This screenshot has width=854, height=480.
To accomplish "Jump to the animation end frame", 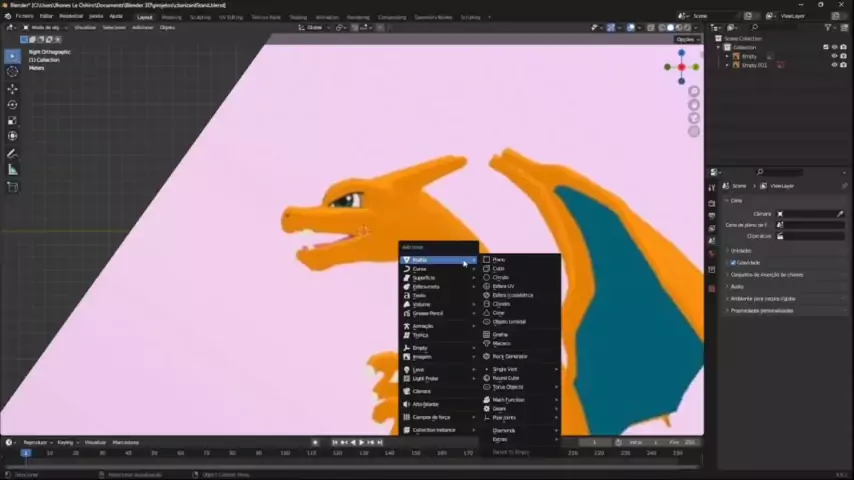I will coord(380,442).
